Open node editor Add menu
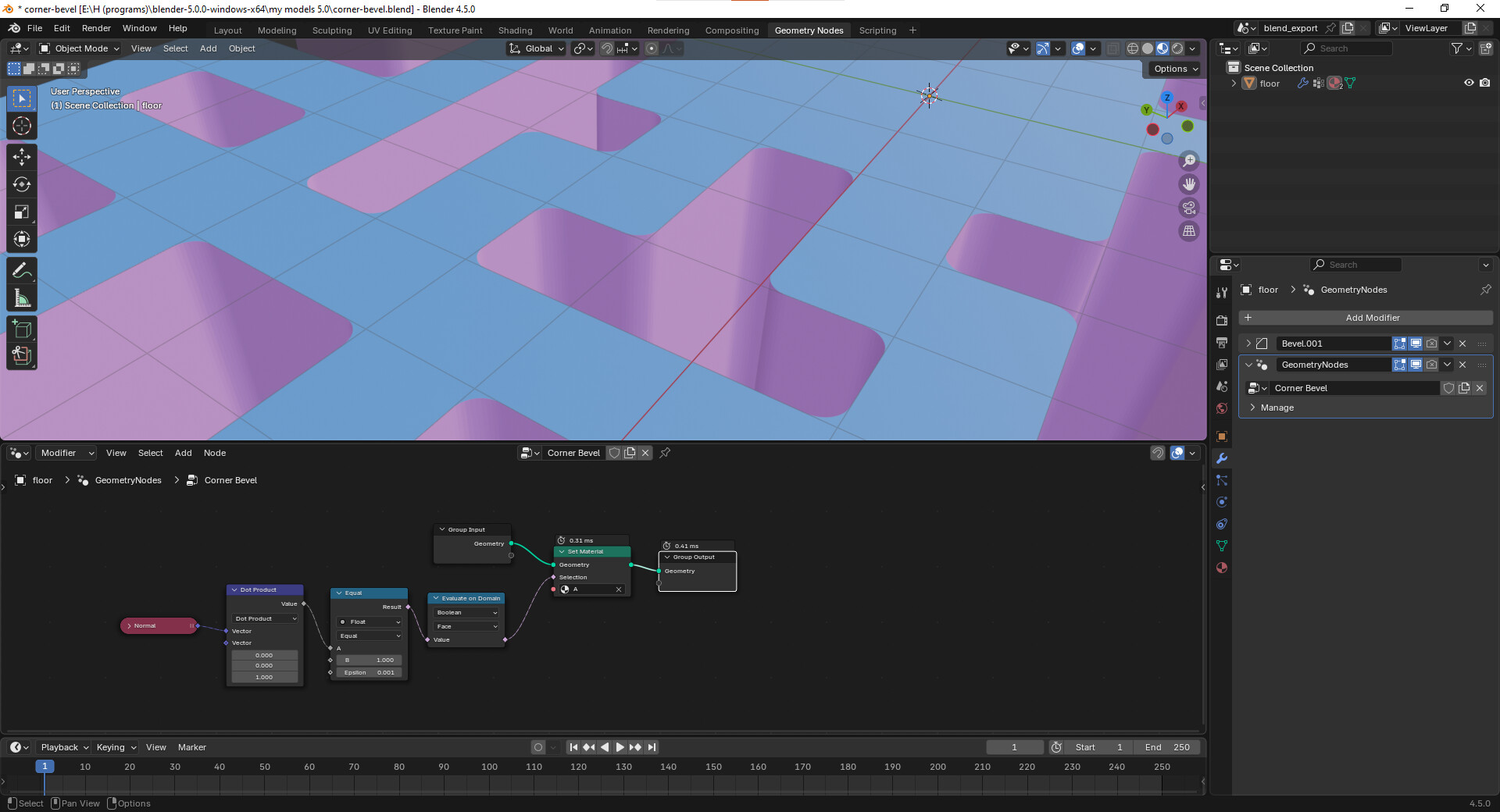Screen dimensions: 1500x812 coord(183,453)
